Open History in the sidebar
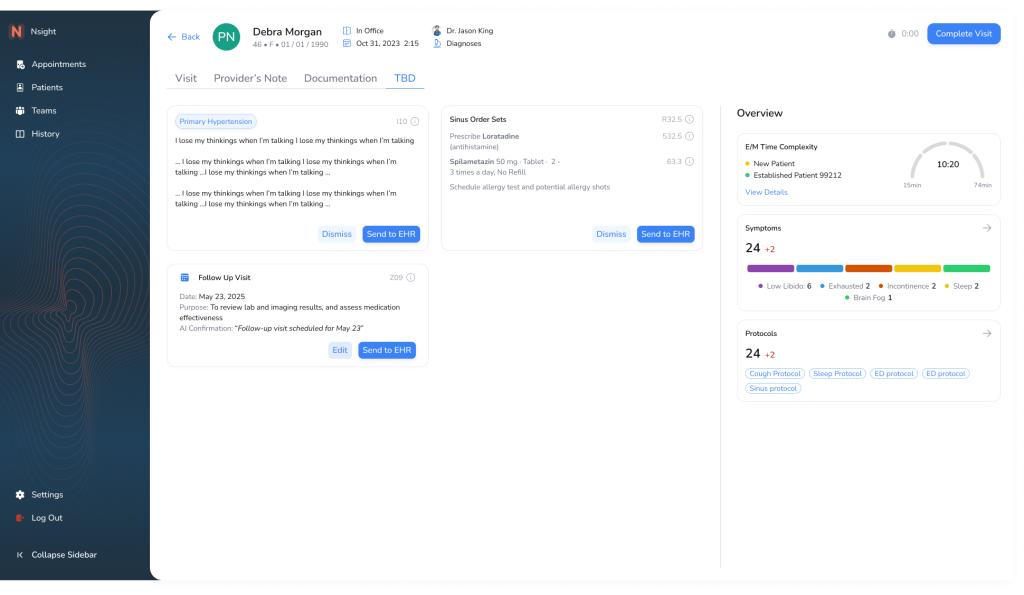 45,133
